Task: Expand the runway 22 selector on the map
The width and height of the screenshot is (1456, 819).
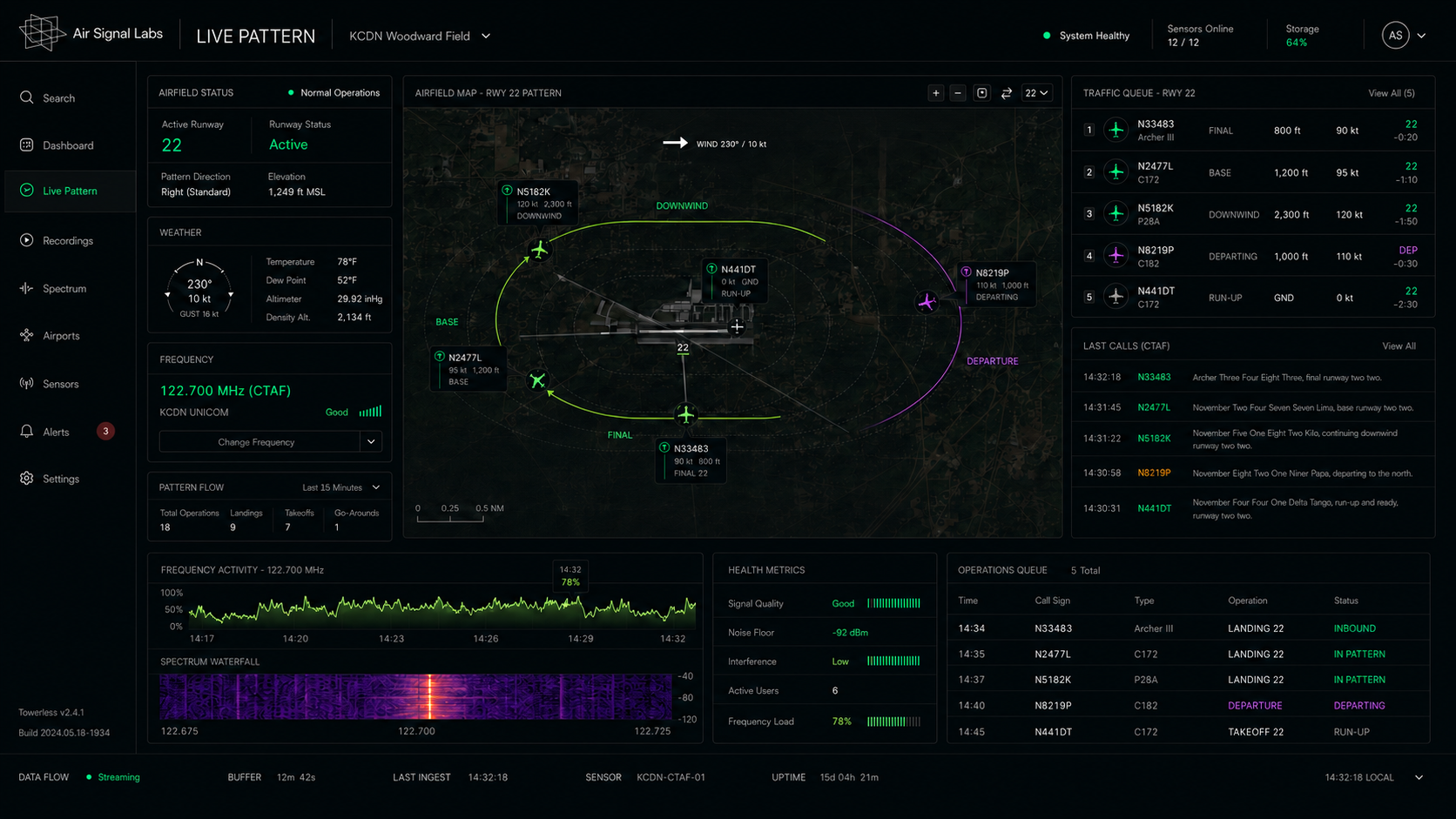Action: pyautogui.click(x=1036, y=93)
